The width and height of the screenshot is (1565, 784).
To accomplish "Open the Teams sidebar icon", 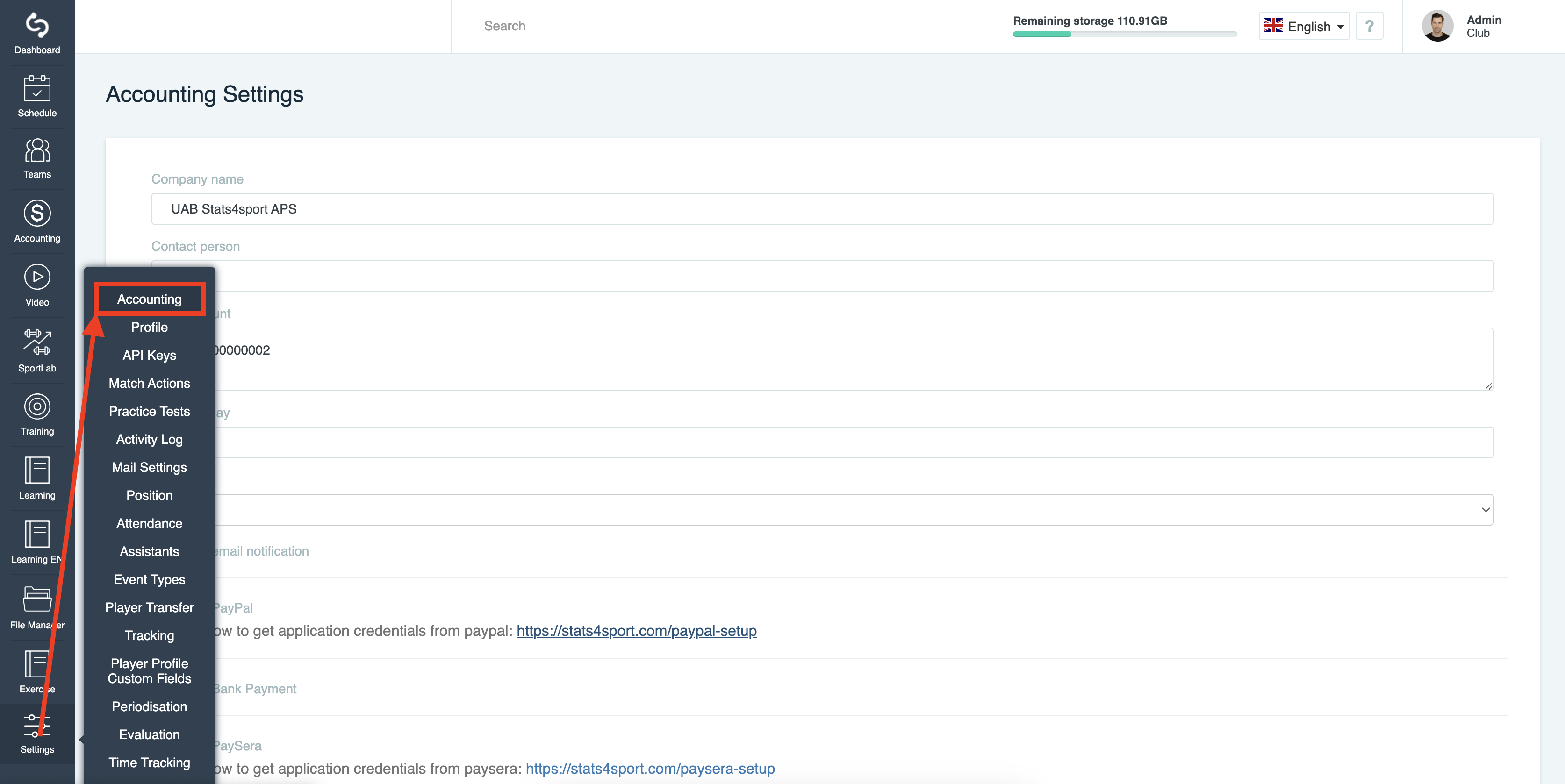I will [37, 150].
